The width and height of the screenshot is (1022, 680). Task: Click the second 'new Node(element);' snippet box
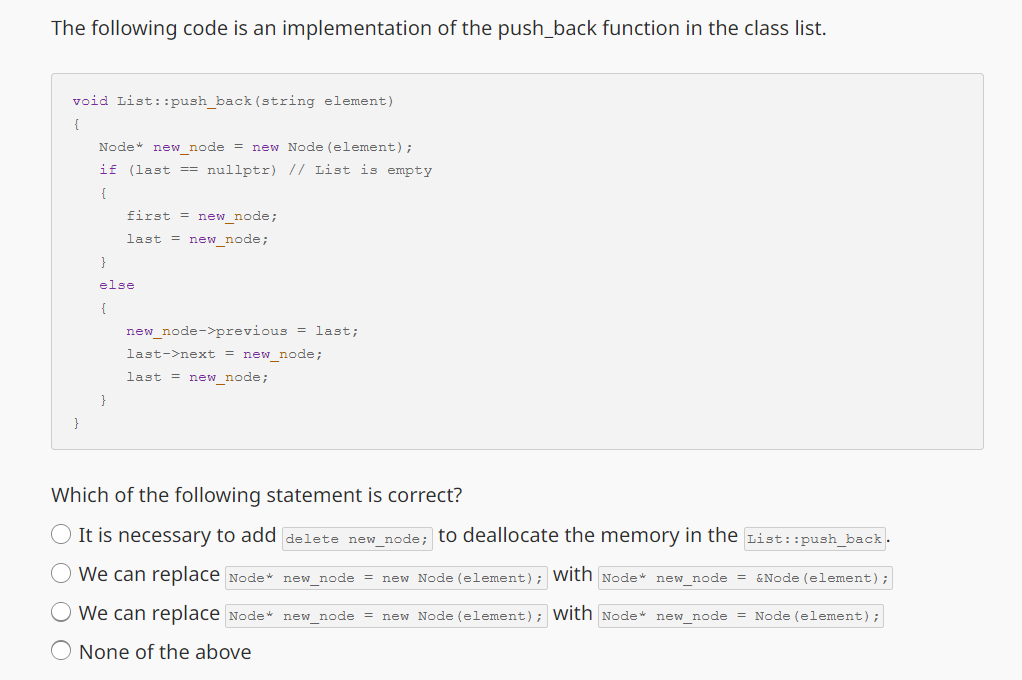(386, 615)
